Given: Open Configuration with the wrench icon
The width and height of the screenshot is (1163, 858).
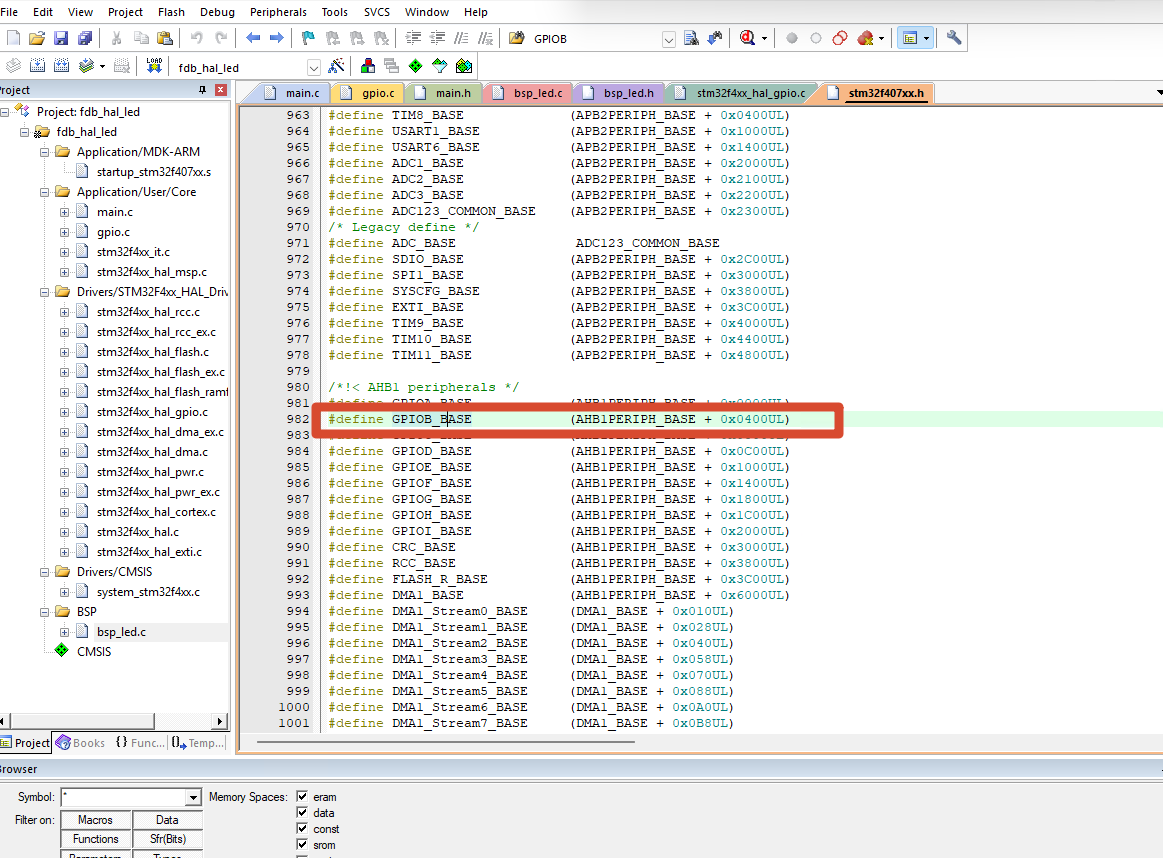Looking at the screenshot, I should [x=954, y=38].
